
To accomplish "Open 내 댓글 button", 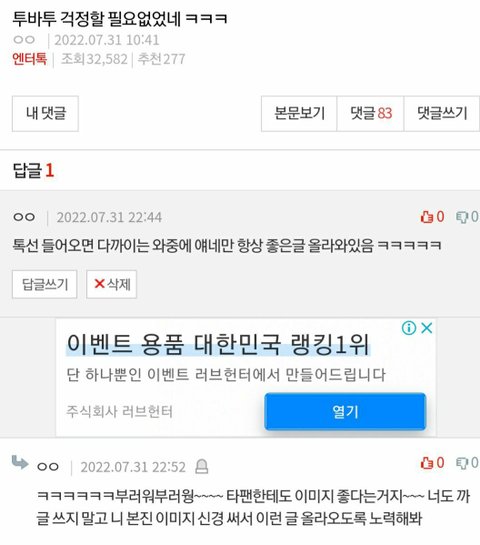I will coord(45,114).
